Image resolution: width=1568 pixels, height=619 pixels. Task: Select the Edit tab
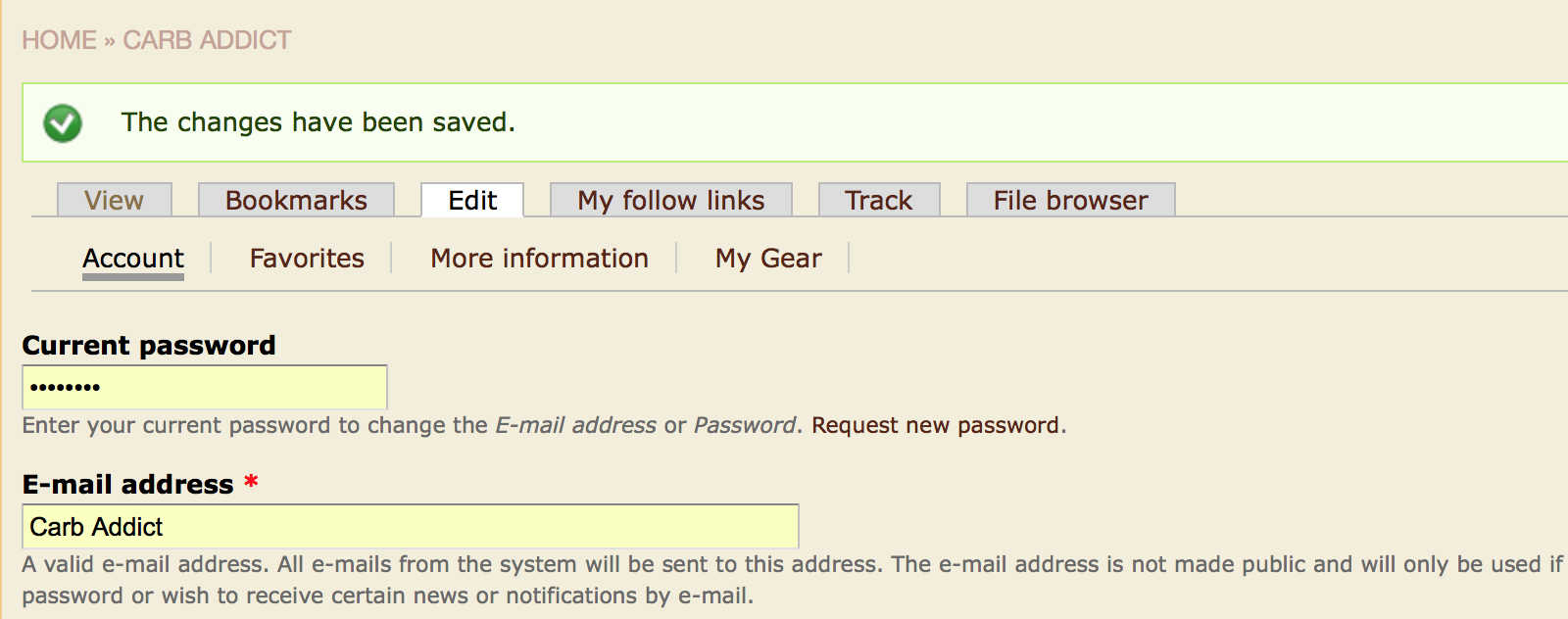(472, 200)
